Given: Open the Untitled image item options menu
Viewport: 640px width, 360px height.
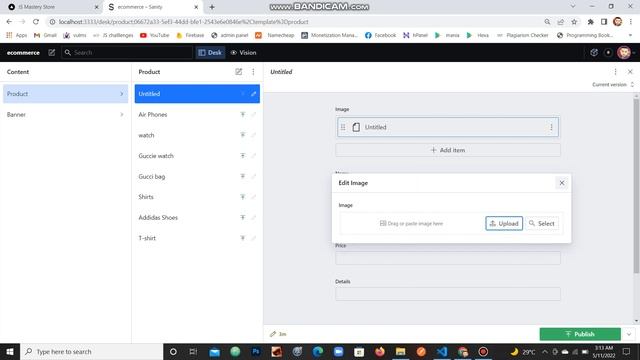Looking at the screenshot, I should [x=551, y=127].
